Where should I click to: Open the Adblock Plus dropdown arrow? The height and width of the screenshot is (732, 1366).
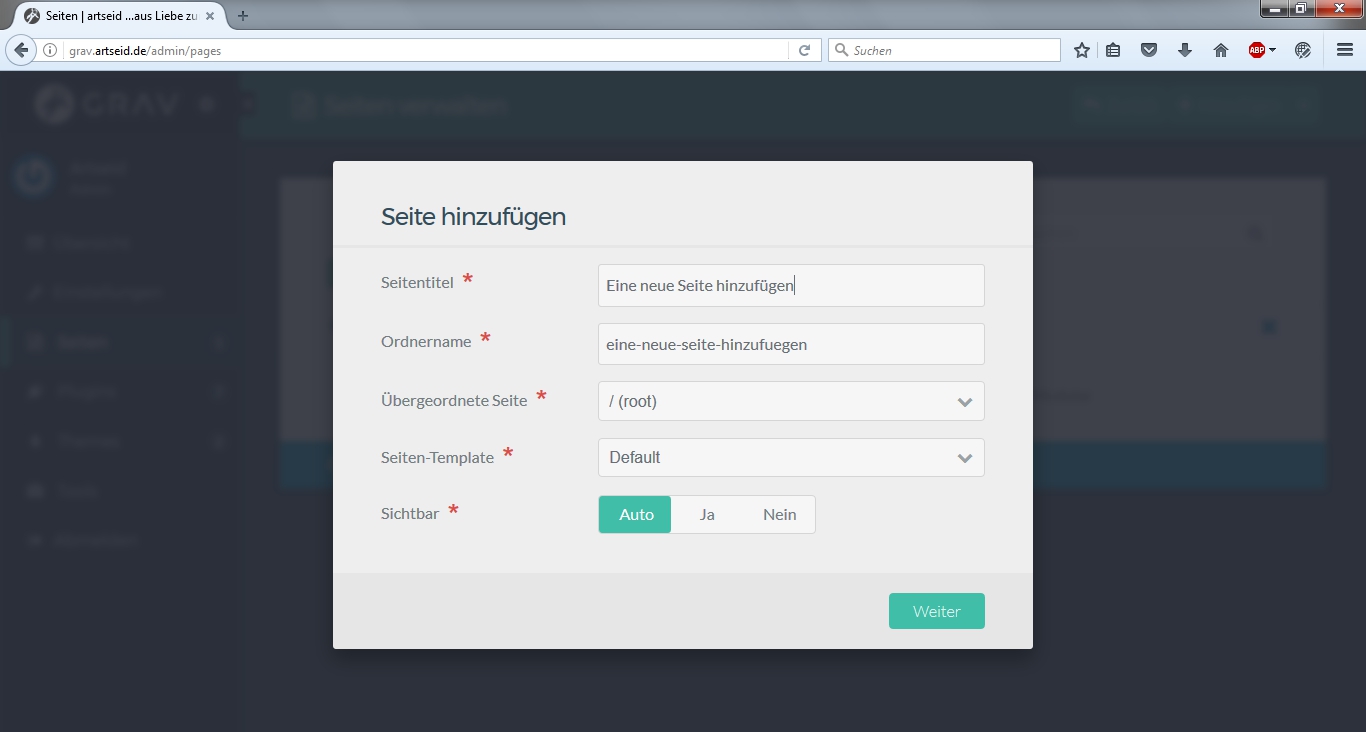click(x=1273, y=50)
